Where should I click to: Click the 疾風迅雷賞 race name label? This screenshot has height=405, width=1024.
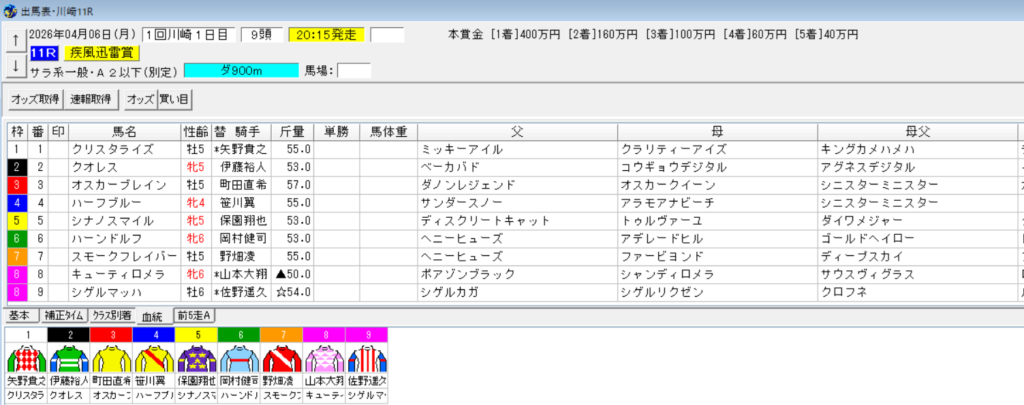102,53
